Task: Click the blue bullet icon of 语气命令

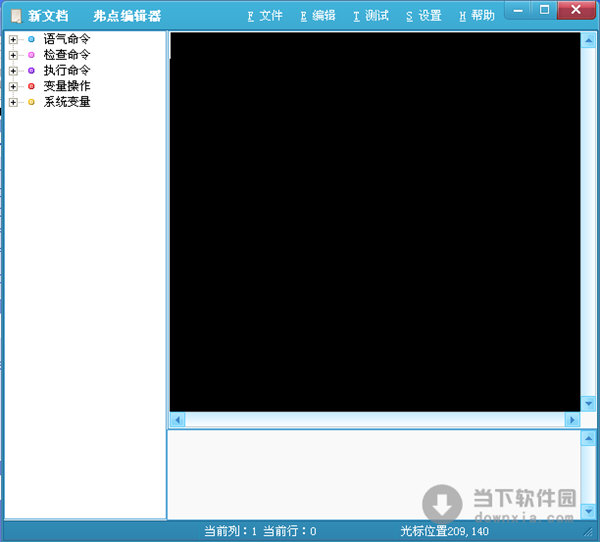Action: click(x=31, y=39)
